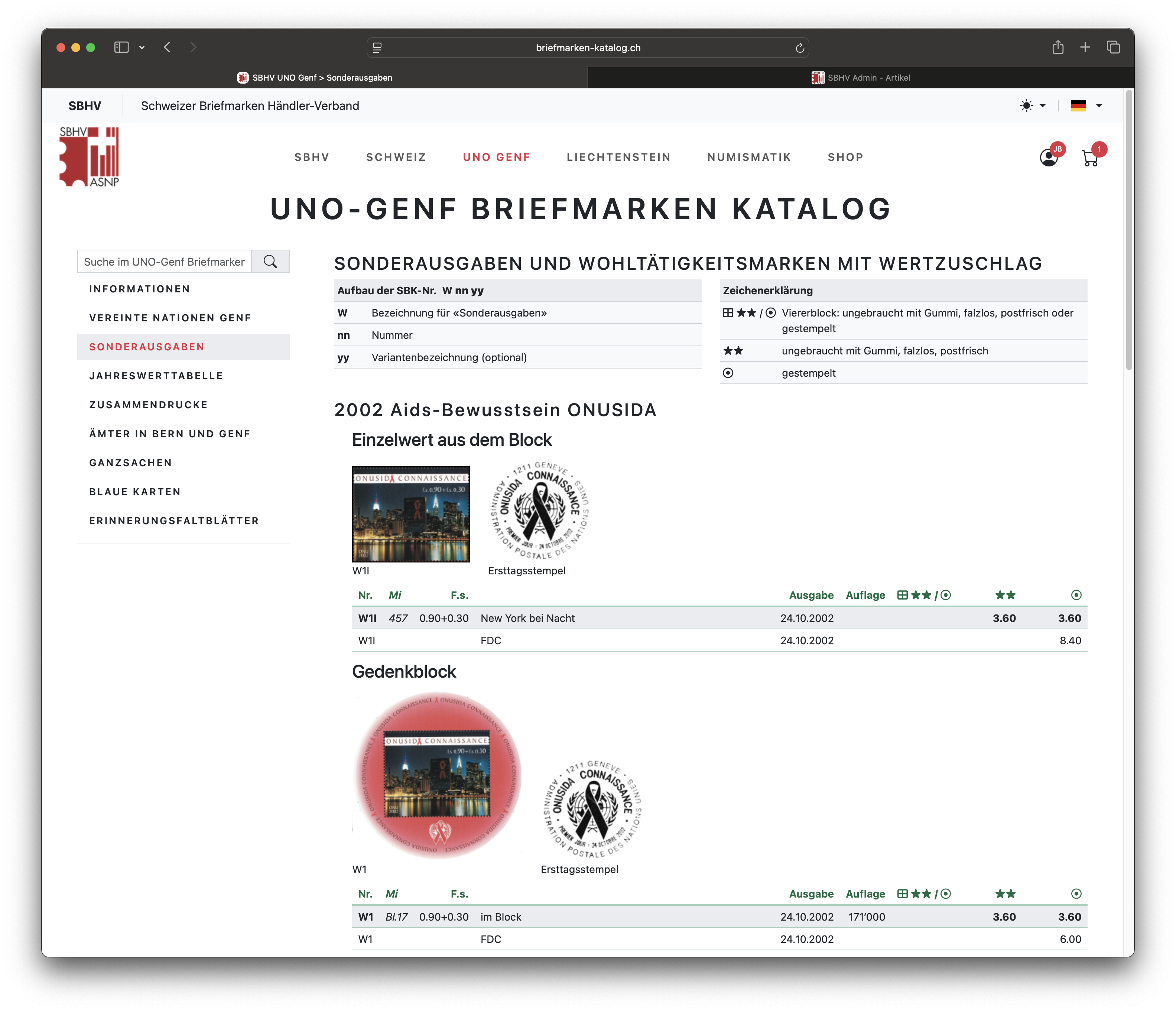The image size is (1176, 1012).
Task: Open the German flag language dropdown
Action: [1086, 106]
